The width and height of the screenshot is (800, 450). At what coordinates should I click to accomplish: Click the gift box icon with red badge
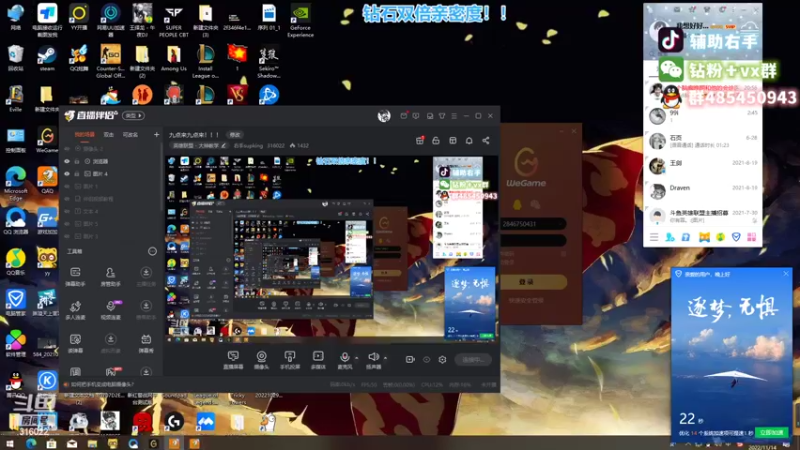(420, 140)
